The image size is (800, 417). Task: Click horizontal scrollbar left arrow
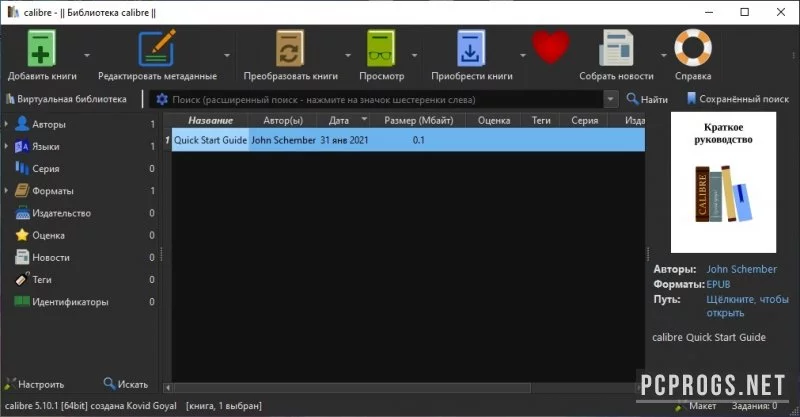pos(167,388)
